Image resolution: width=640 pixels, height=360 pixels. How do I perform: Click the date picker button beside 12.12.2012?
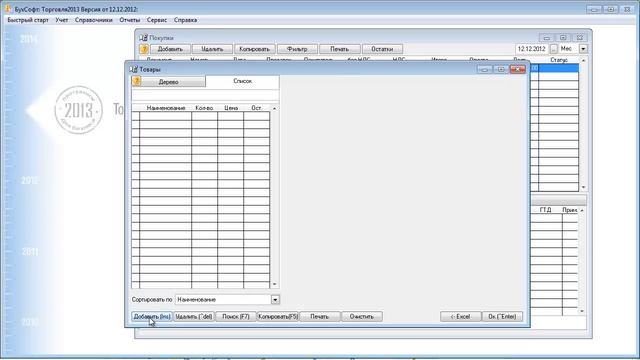[x=553, y=49]
